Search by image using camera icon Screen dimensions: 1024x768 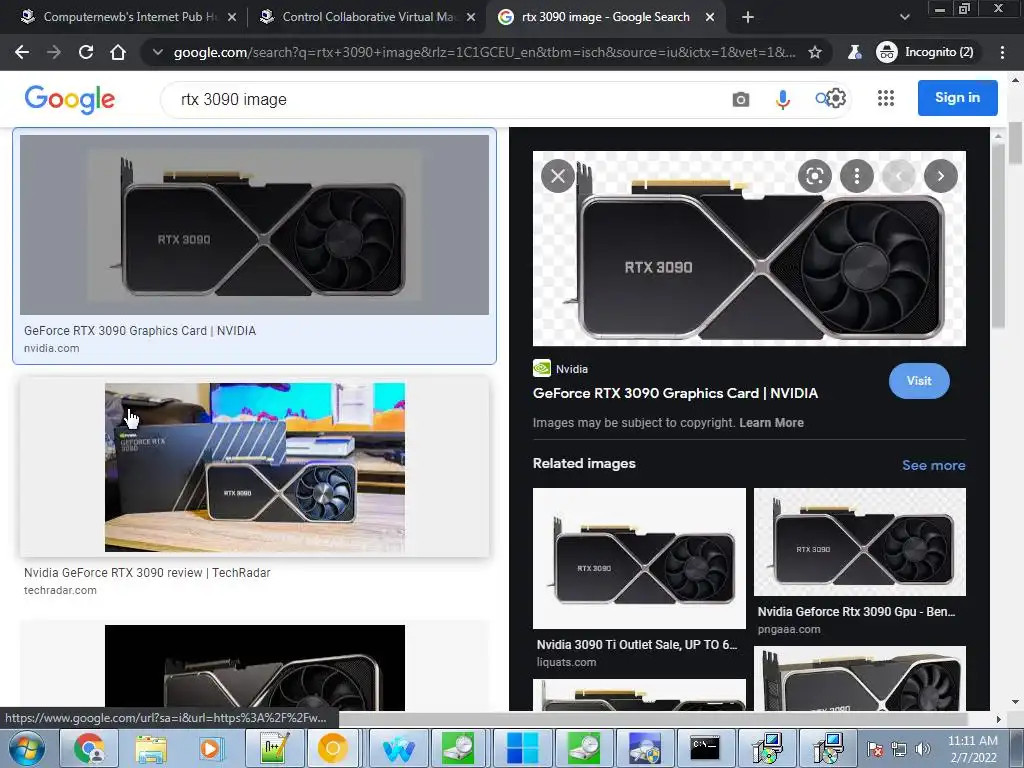(741, 99)
